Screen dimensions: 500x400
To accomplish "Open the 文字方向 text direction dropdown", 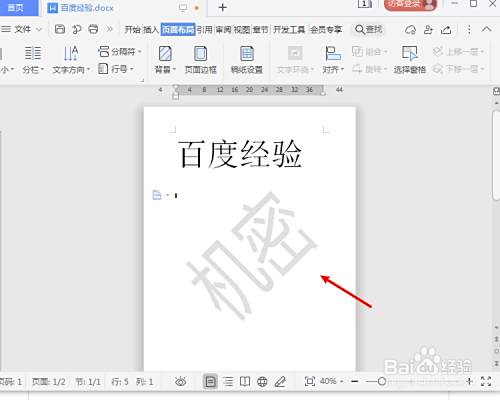I will tap(71, 60).
